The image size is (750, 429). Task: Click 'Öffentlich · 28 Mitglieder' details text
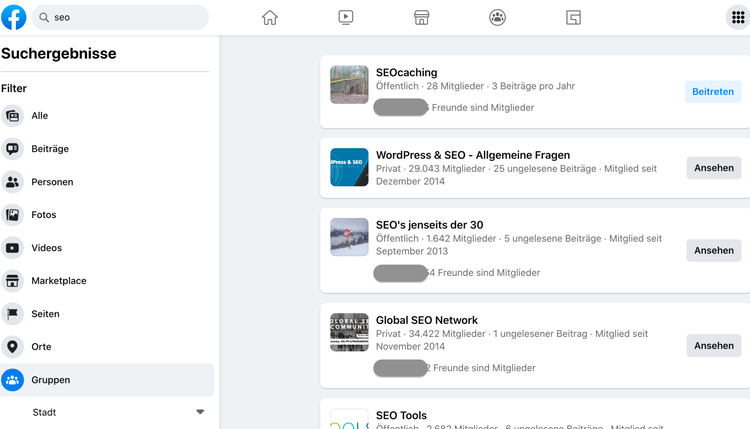point(430,86)
